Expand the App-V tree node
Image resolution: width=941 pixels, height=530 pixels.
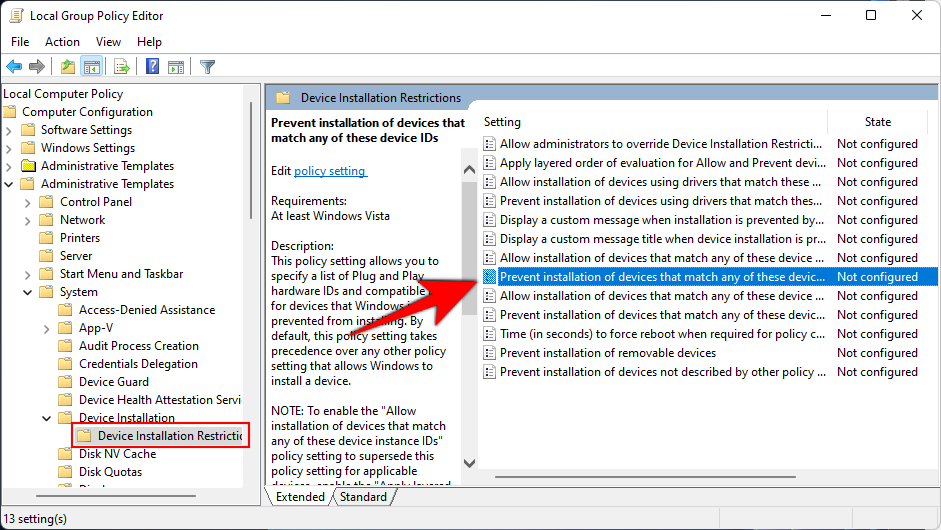click(46, 329)
